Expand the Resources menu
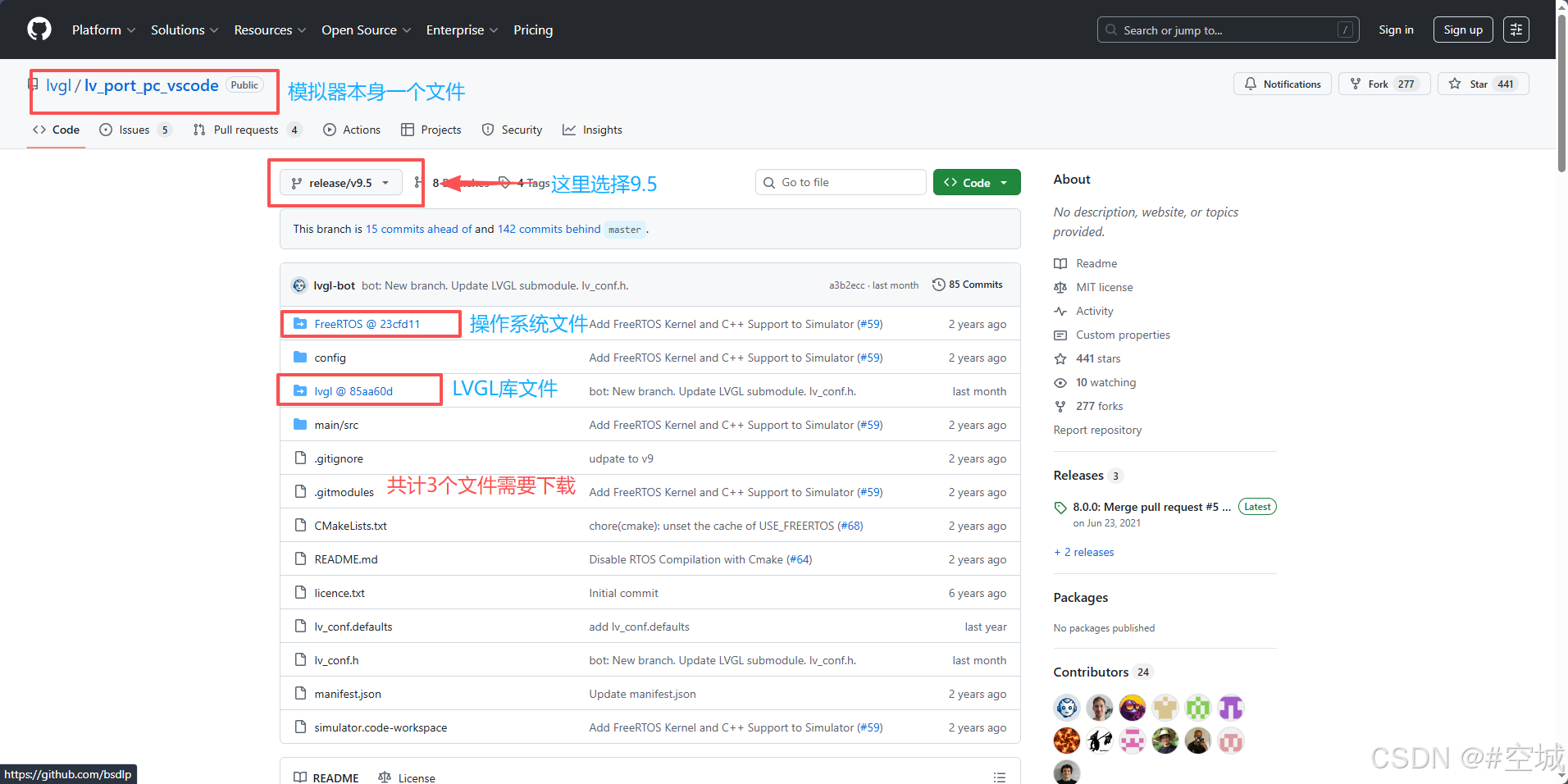Image resolution: width=1568 pixels, height=784 pixels. 270,30
